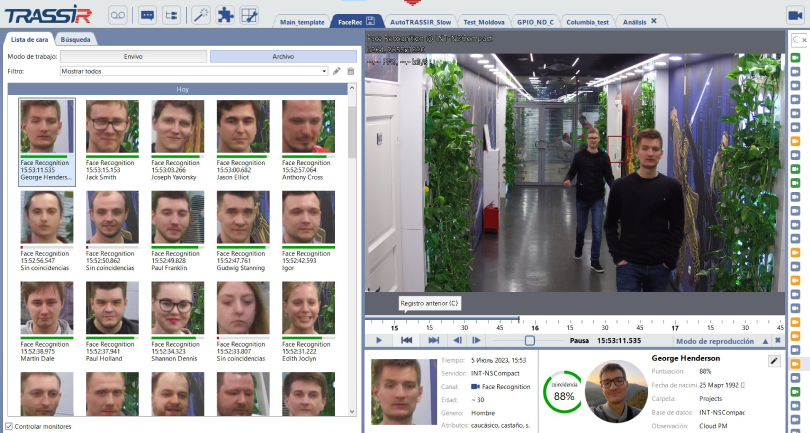This screenshot has height=433, width=810.
Task: Click the play button in playback bar
Action: [379, 340]
